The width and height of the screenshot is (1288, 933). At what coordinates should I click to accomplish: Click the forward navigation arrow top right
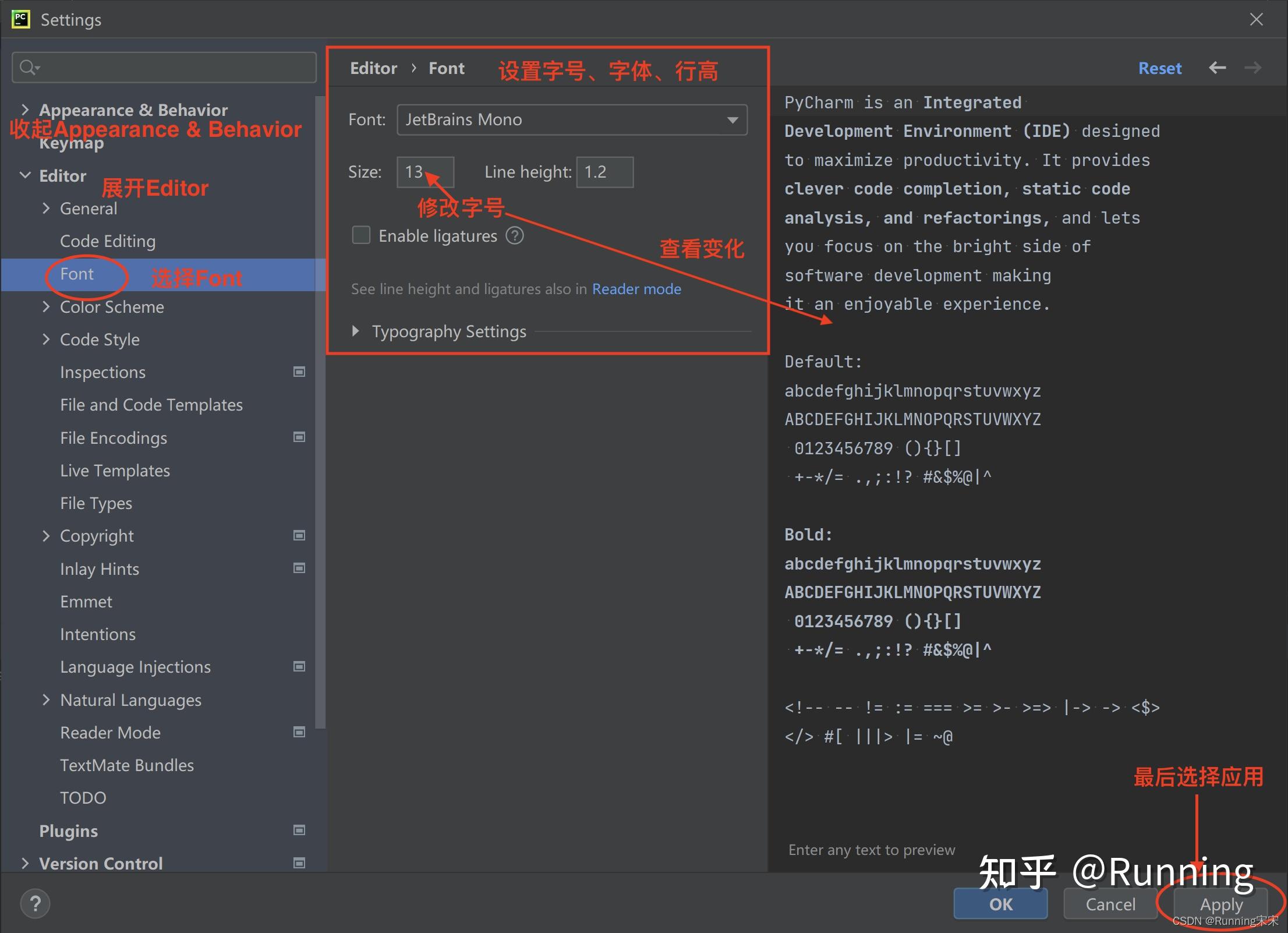click(x=1253, y=68)
